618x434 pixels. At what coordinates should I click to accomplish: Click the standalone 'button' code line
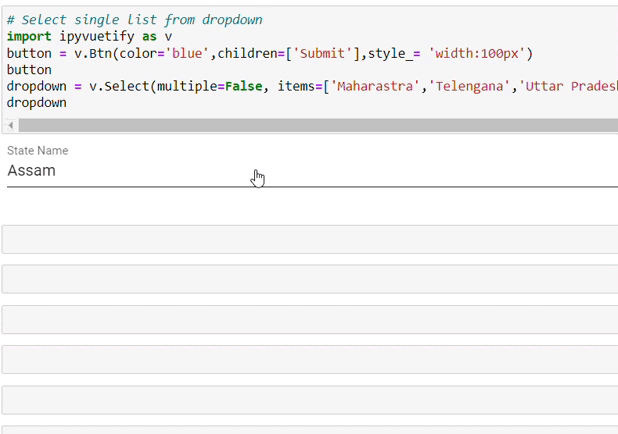pos(29,70)
